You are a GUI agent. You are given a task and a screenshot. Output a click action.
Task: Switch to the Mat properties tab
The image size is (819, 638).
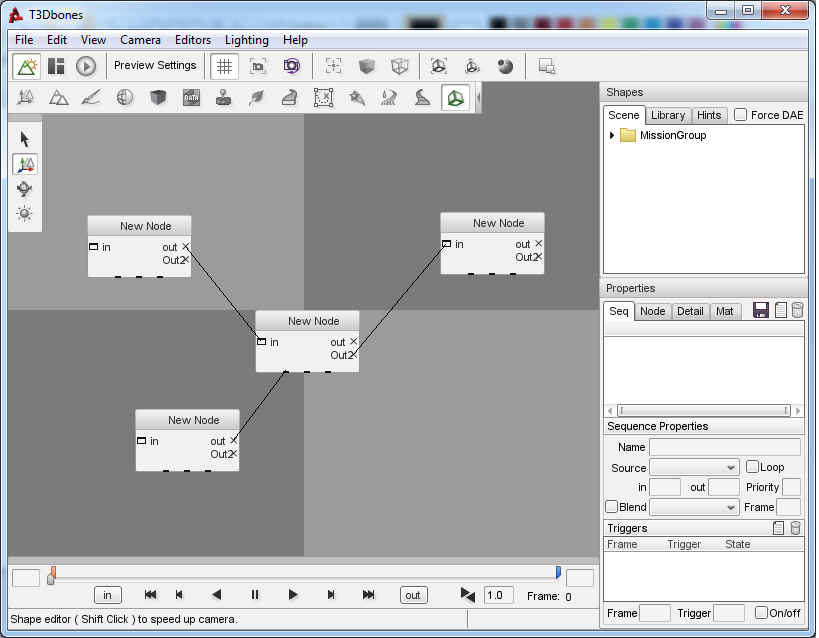724,311
